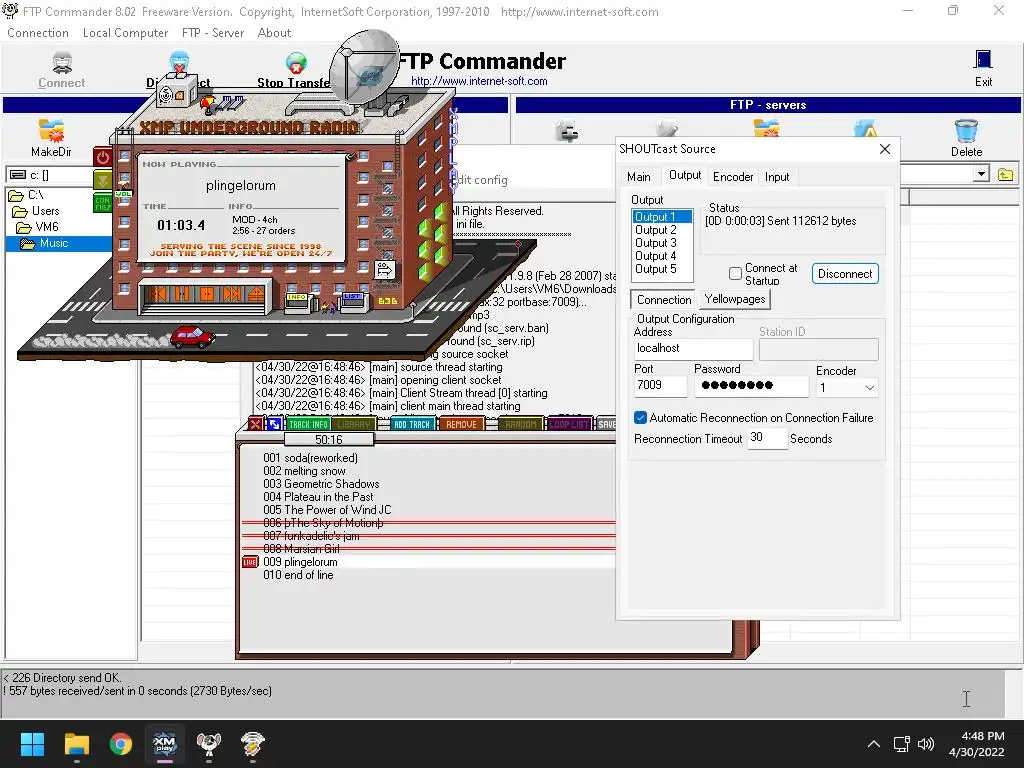Uncheck Automatic Reconnection on Connection Failure
Image resolution: width=1024 pixels, height=768 pixels.
(x=640, y=418)
